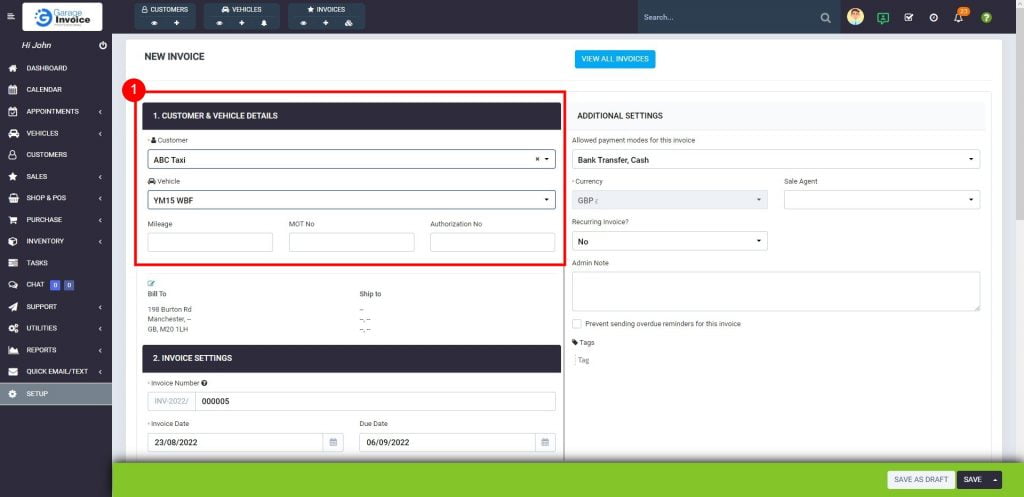Expand the Shop & POS sidebar menu
The image size is (1024, 497).
56,198
